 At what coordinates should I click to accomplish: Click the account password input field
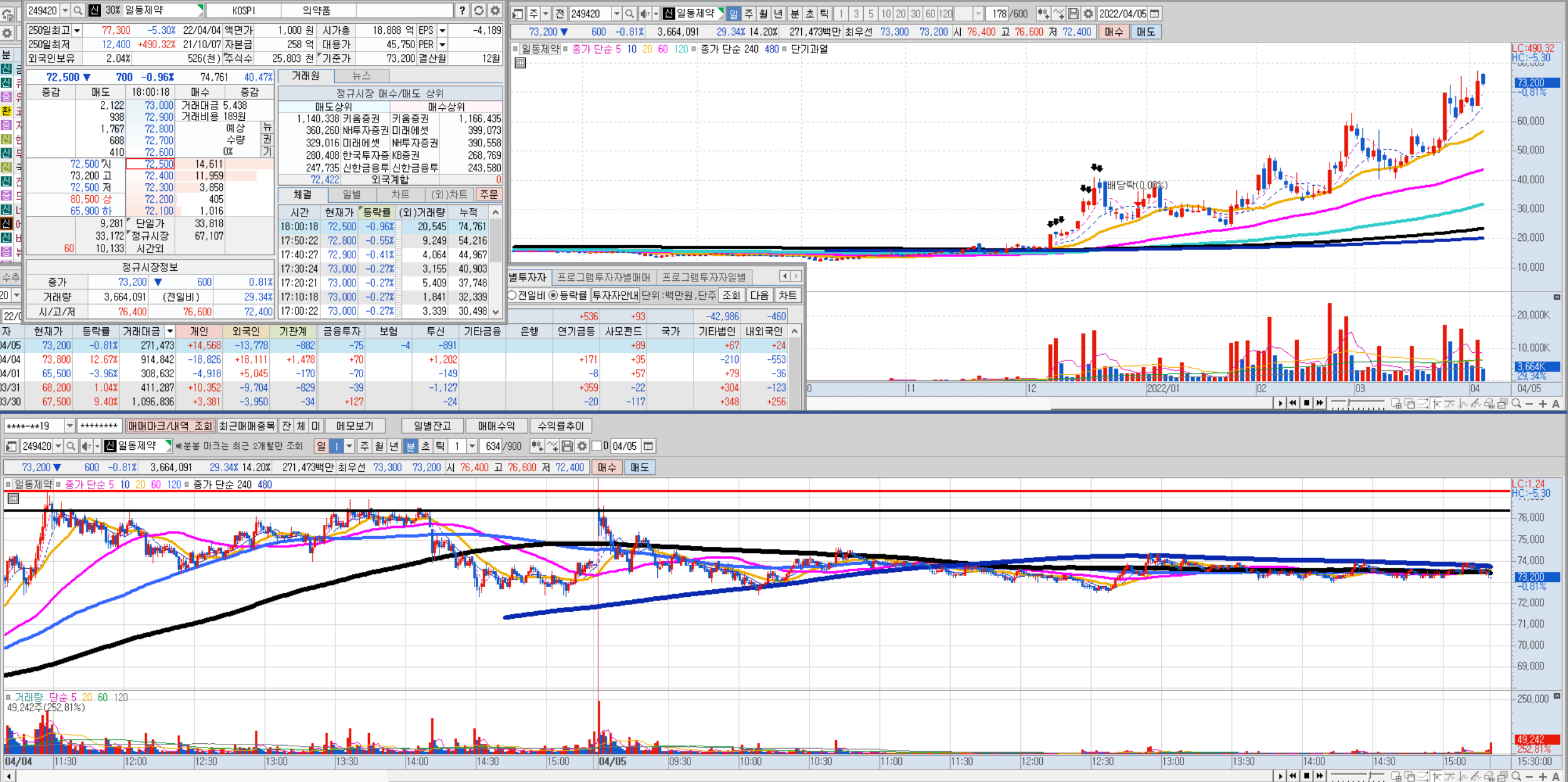coord(99,426)
